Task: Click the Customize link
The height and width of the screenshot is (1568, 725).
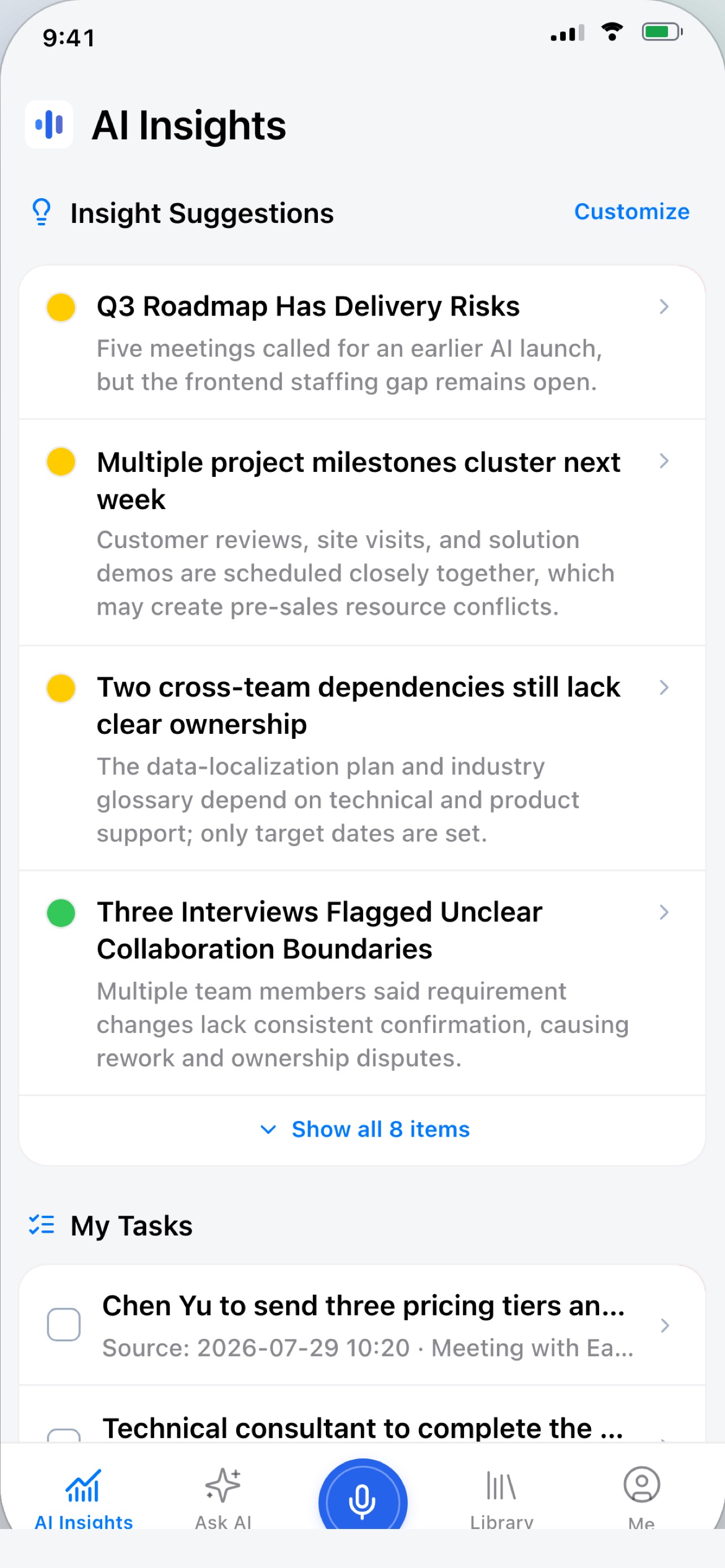Action: tap(632, 211)
